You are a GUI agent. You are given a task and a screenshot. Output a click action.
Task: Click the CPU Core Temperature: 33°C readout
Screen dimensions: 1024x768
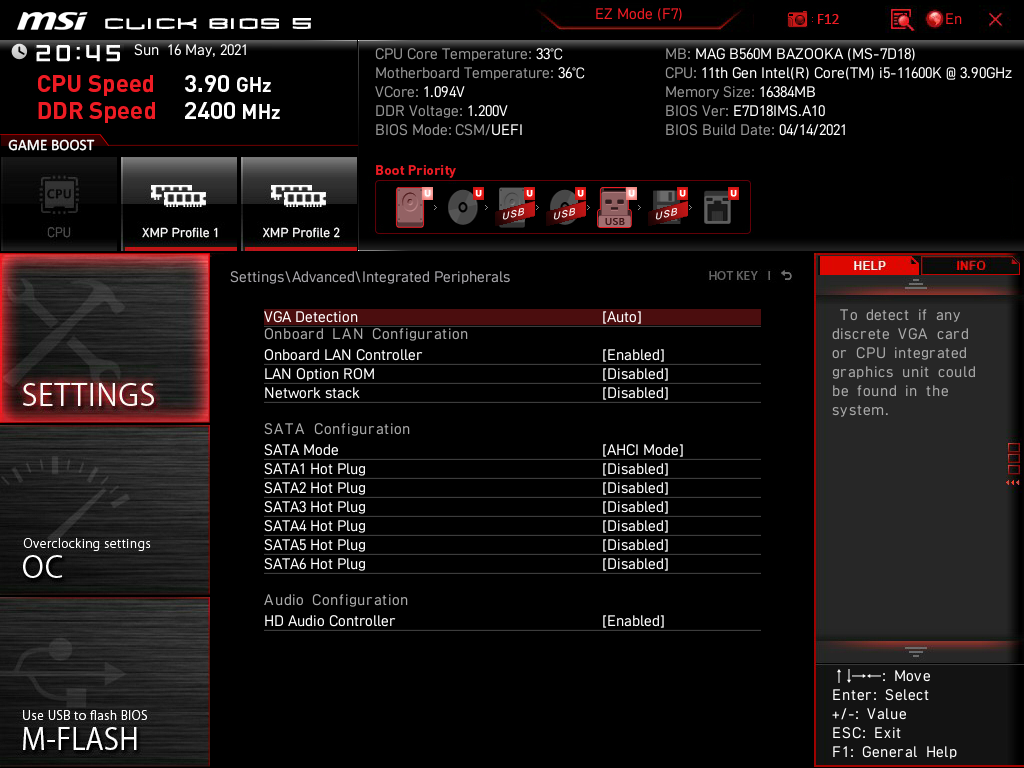pos(468,54)
